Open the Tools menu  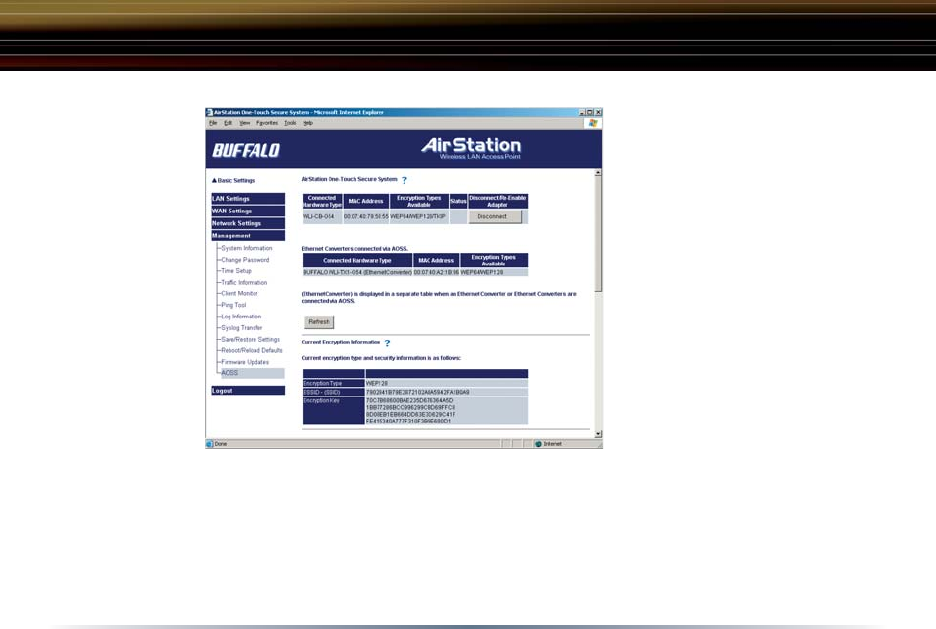[x=290, y=123]
